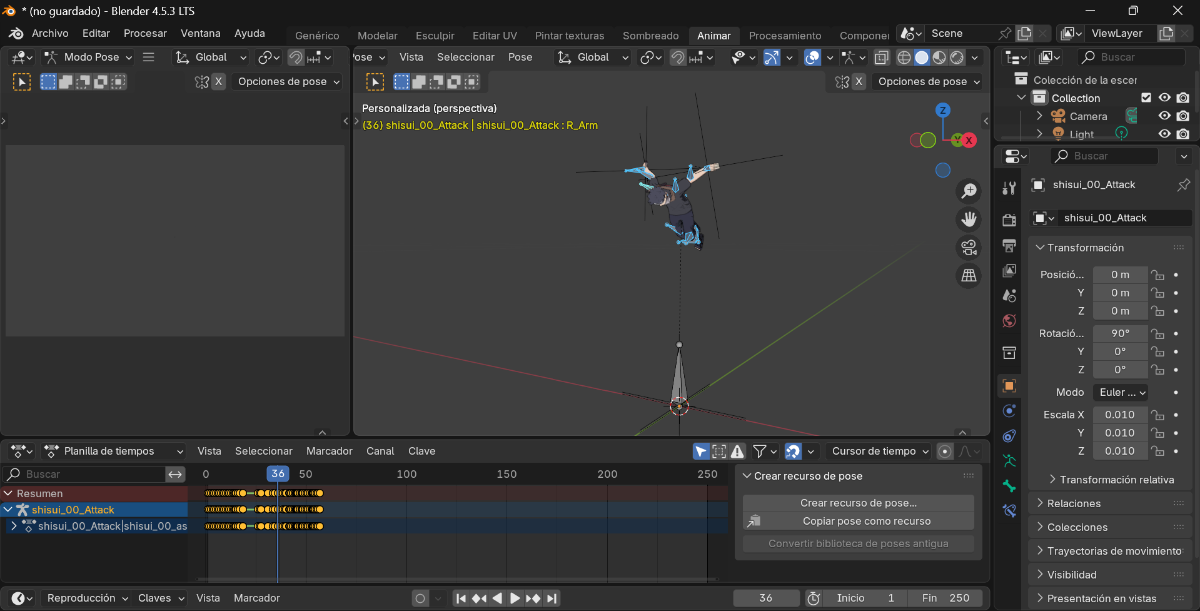The width and height of the screenshot is (1200, 611).
Task: Jump to the end frame of playback
Action: [552, 598]
